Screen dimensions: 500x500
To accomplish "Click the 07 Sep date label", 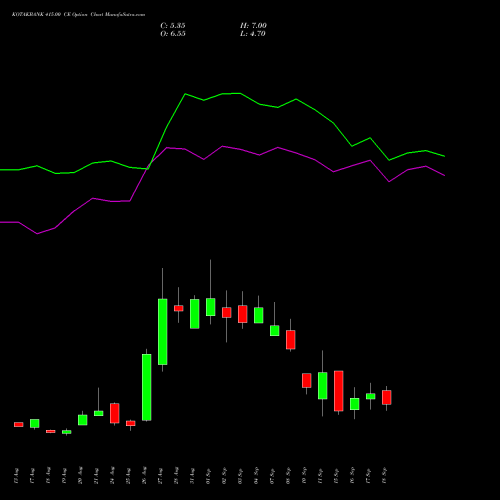I will pos(272,475).
